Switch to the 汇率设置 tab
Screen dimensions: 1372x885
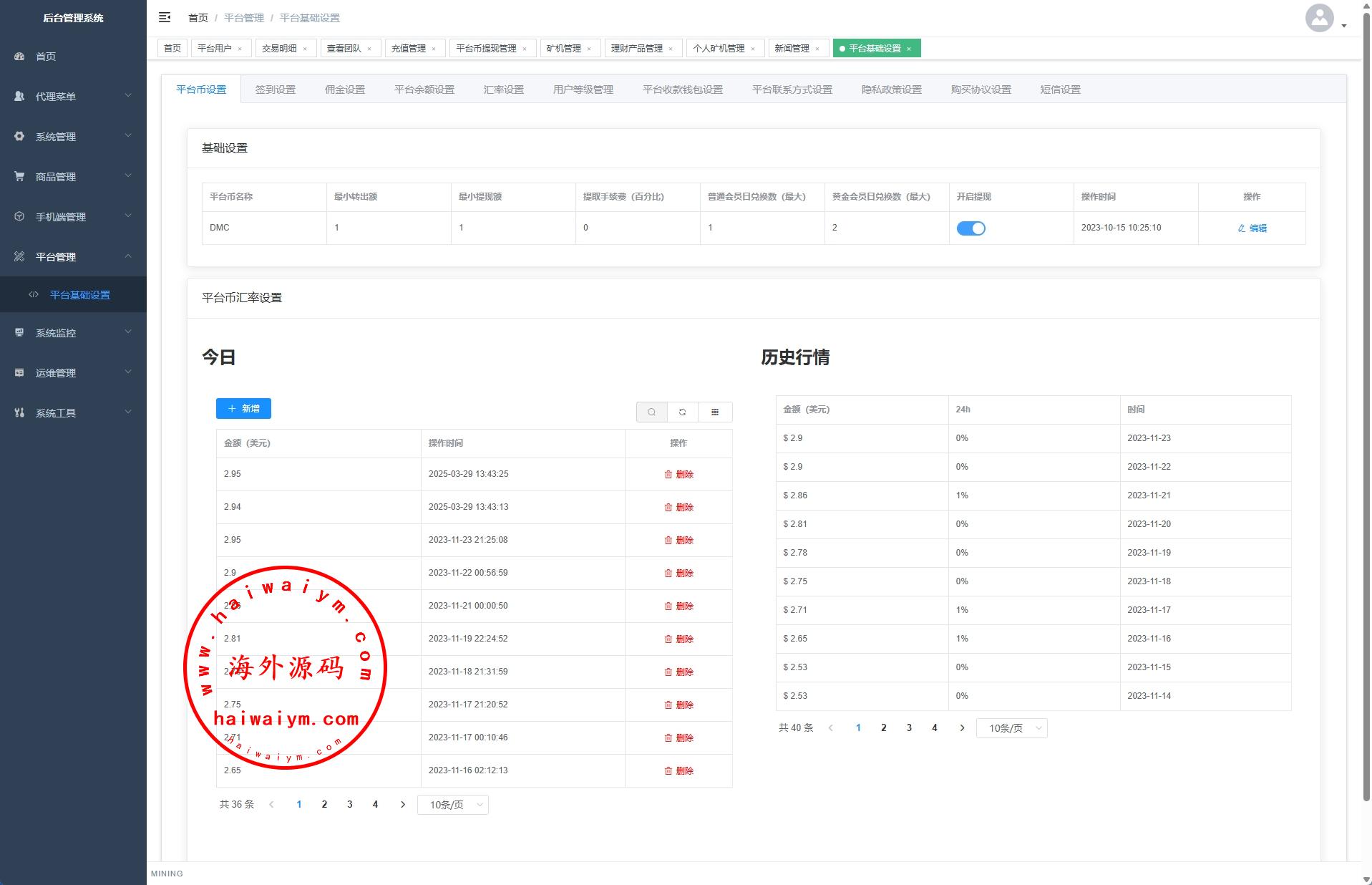tap(503, 90)
